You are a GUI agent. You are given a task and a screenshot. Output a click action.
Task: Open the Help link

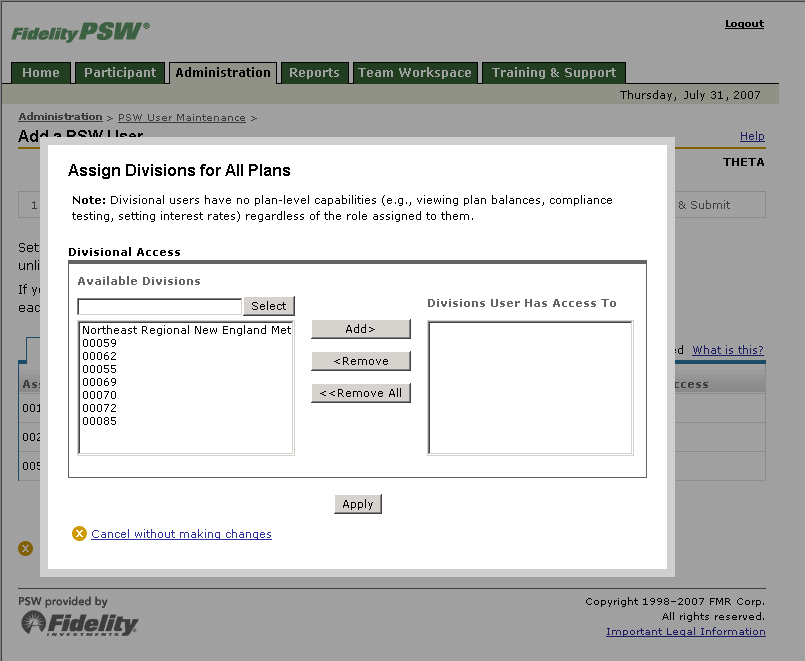coord(752,136)
